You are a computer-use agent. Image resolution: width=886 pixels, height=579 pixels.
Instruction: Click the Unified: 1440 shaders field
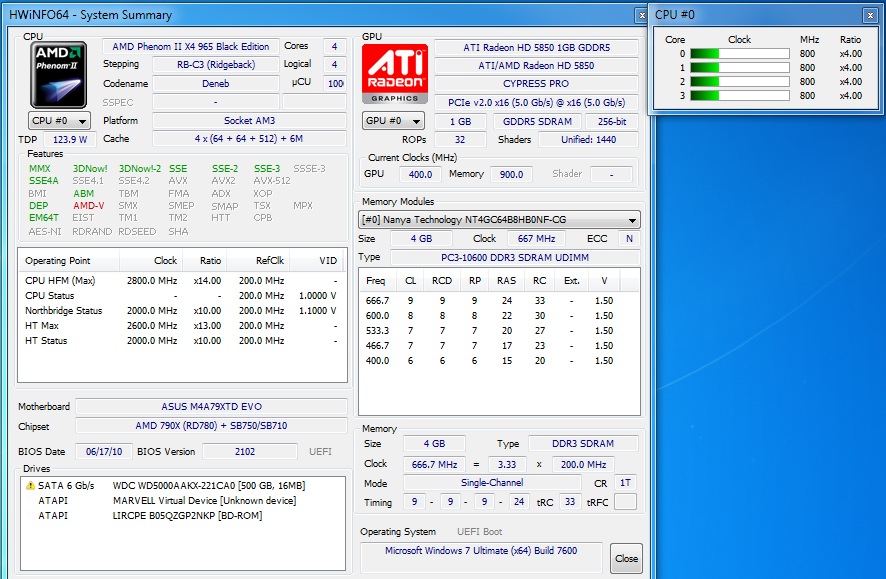[588, 140]
